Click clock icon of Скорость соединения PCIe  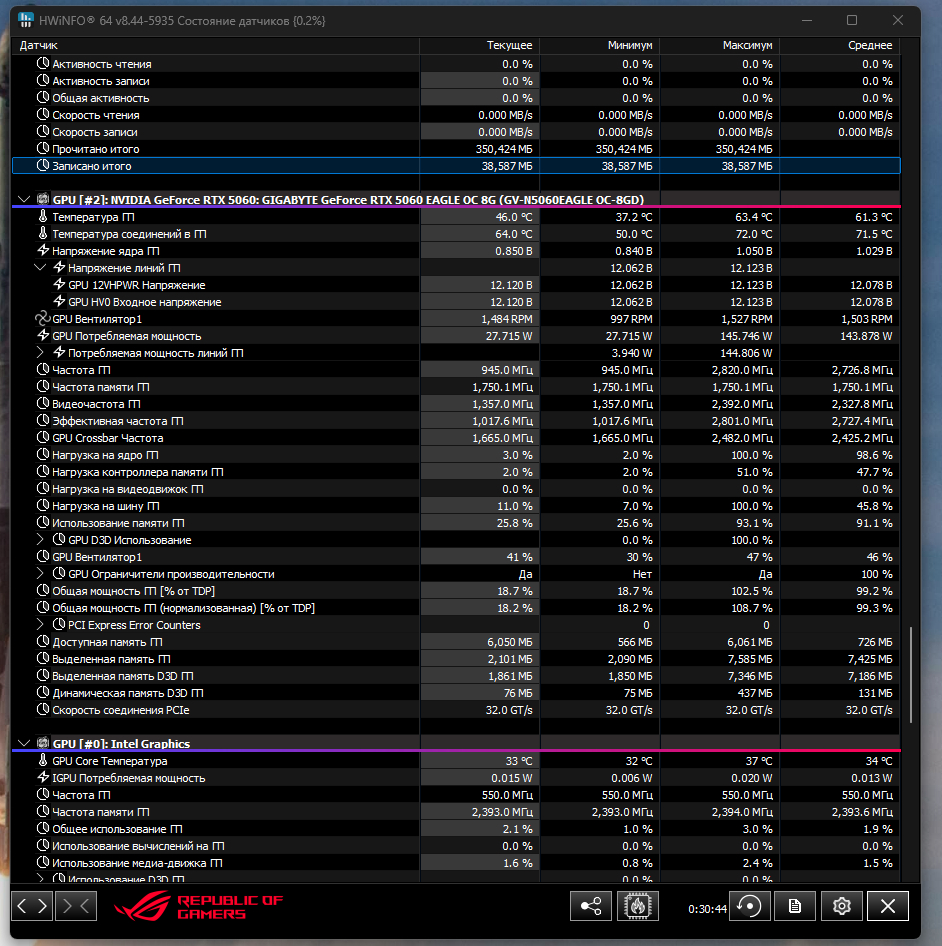(43, 710)
